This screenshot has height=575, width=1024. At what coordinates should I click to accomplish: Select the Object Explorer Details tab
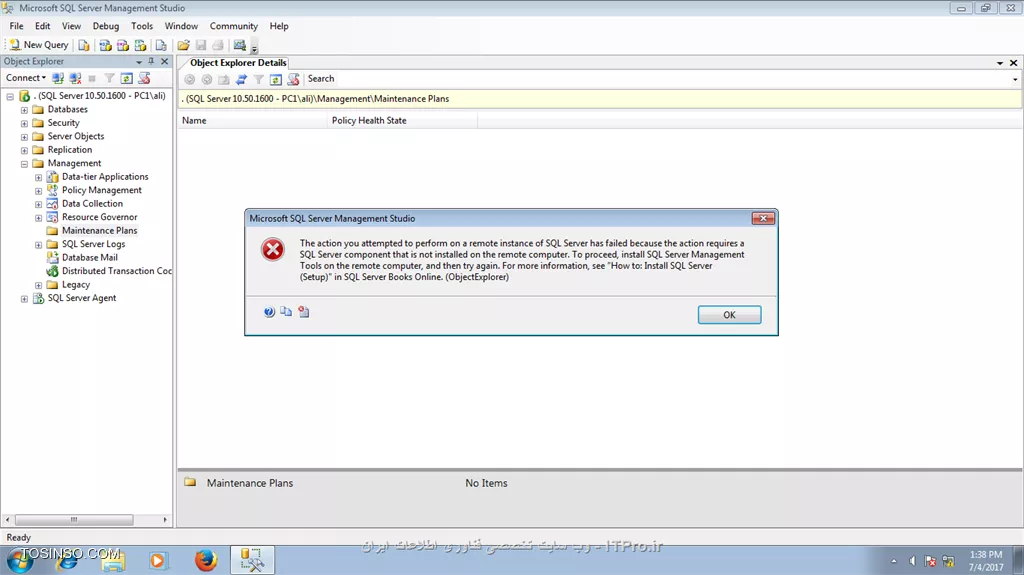(238, 63)
